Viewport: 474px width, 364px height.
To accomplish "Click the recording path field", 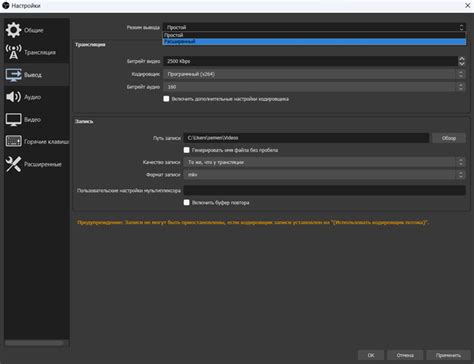I will pos(306,138).
